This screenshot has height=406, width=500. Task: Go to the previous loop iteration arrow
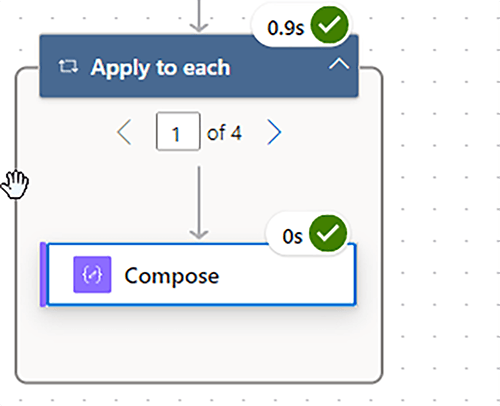coord(124,132)
